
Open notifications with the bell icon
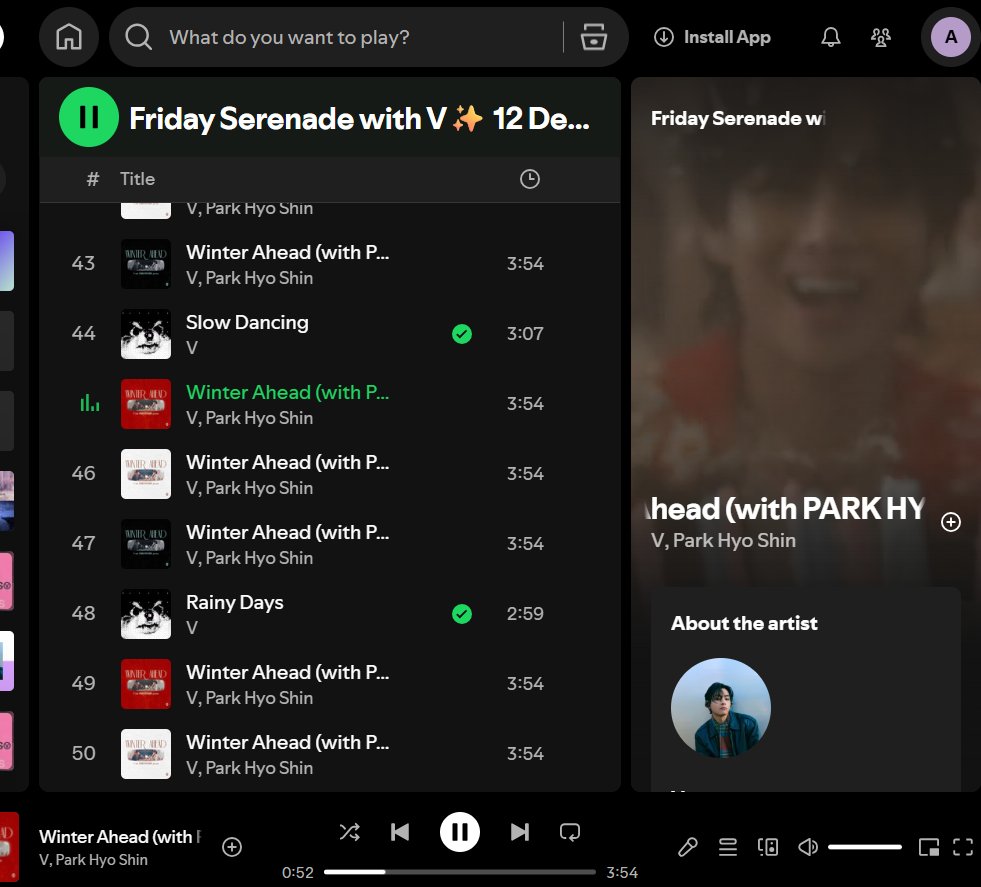click(x=830, y=36)
